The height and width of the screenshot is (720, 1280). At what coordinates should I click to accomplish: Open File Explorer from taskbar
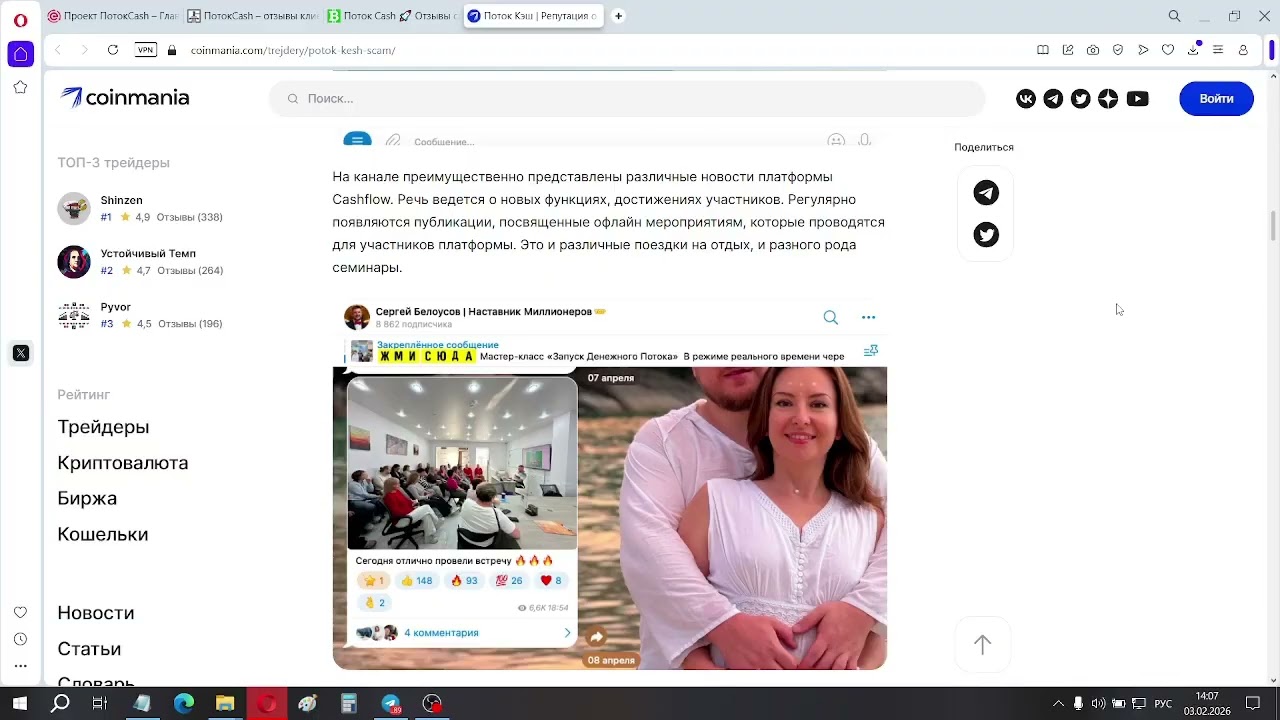tap(225, 704)
